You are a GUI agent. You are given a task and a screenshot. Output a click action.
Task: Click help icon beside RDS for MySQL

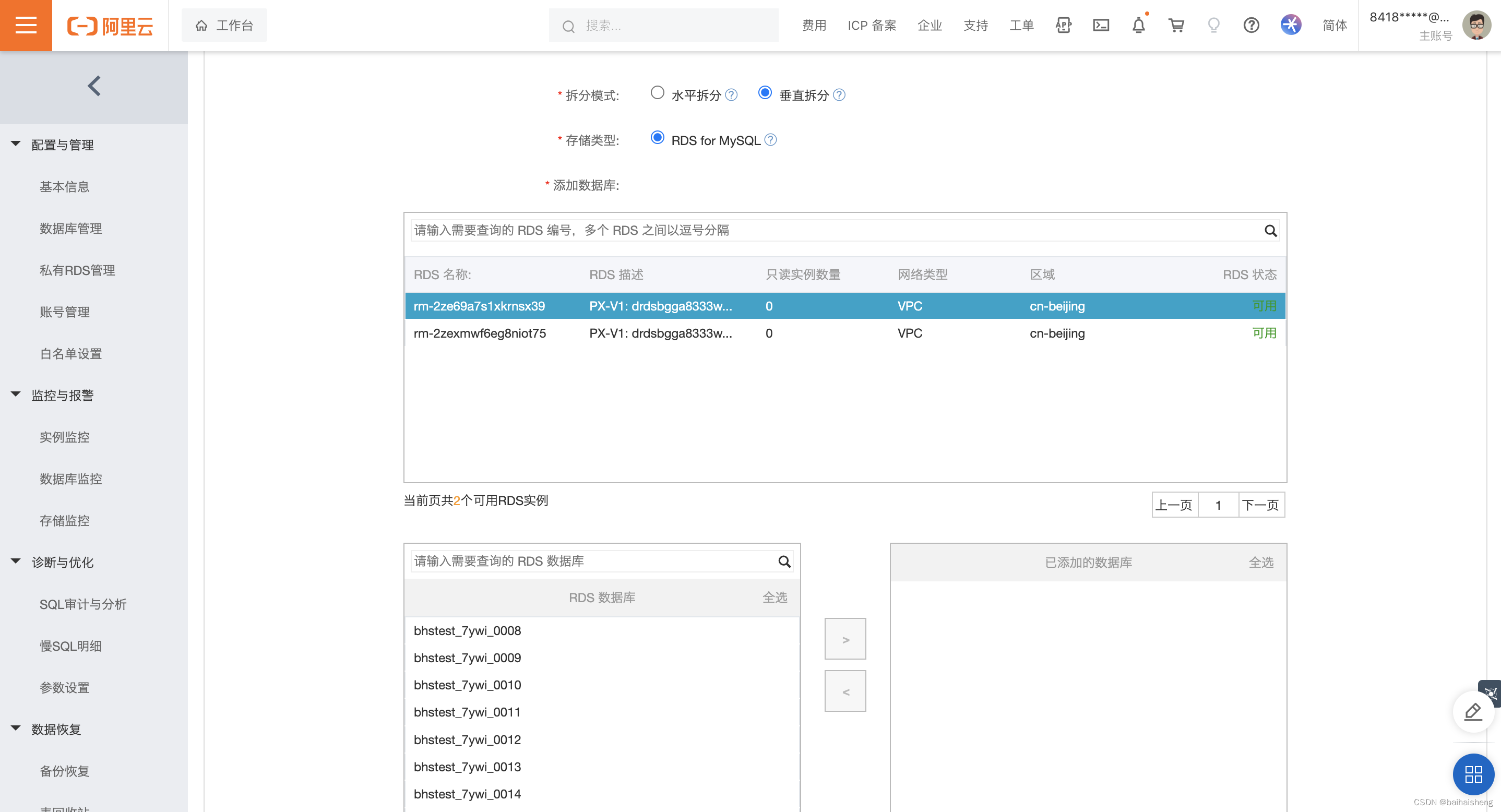pyautogui.click(x=770, y=140)
